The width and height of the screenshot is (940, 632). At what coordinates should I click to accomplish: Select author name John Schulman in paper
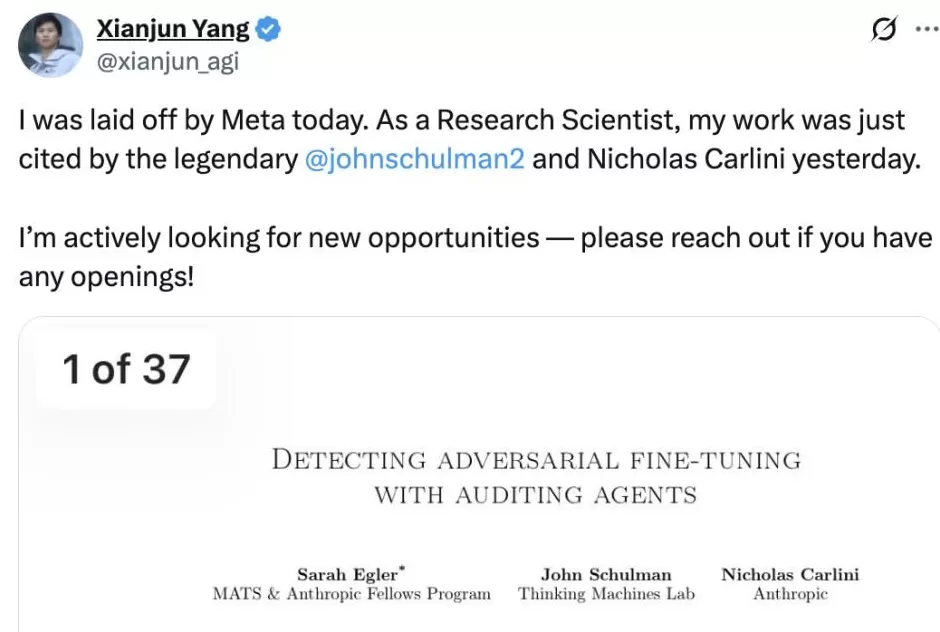click(x=606, y=574)
